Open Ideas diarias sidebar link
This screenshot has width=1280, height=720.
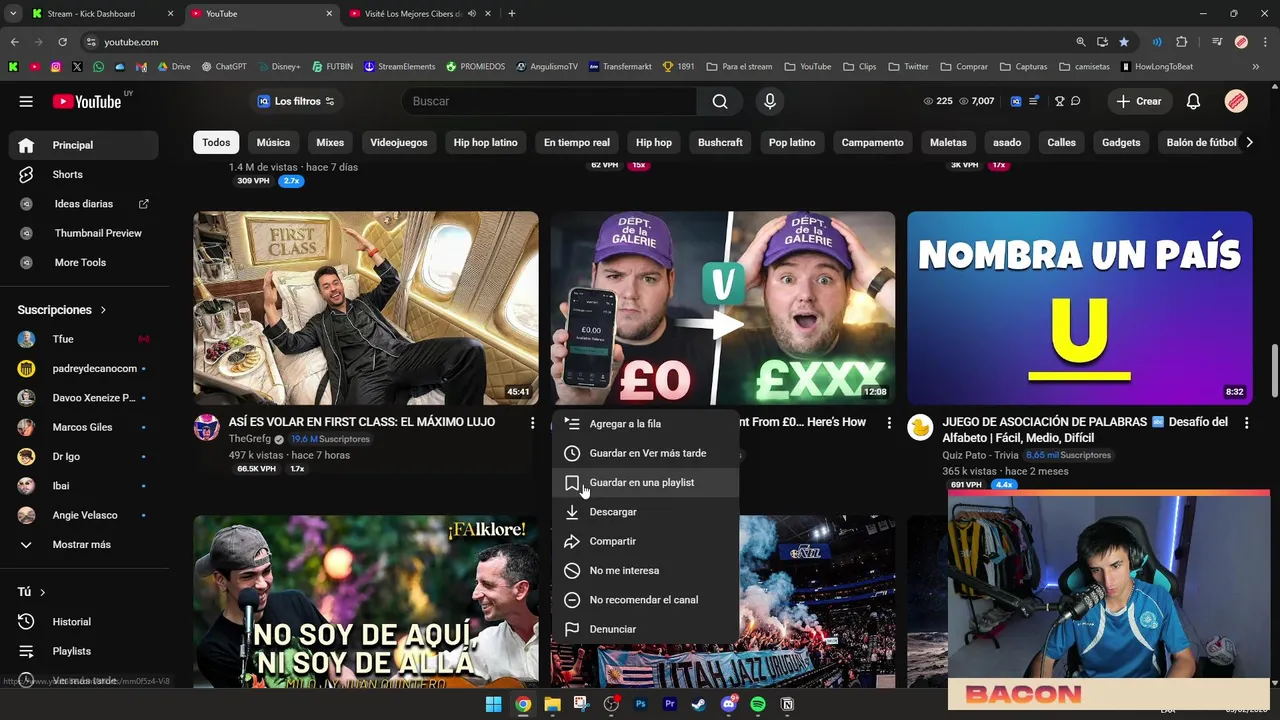84,204
